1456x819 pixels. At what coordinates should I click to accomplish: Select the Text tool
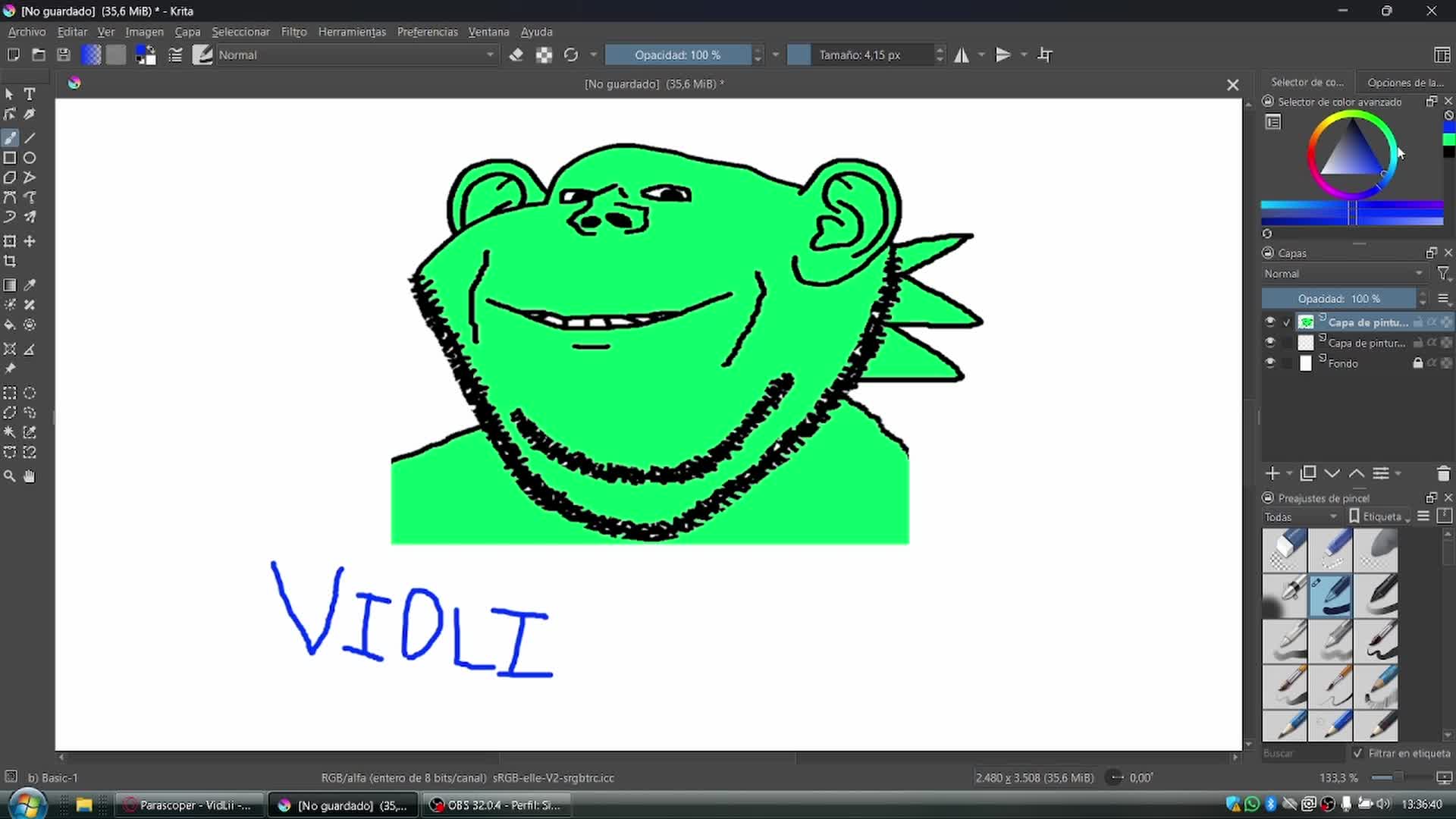point(30,94)
